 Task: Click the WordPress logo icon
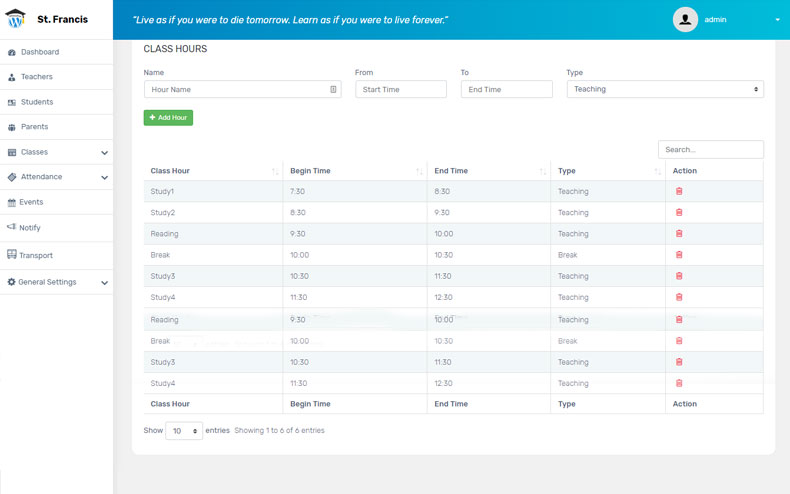[16, 19]
